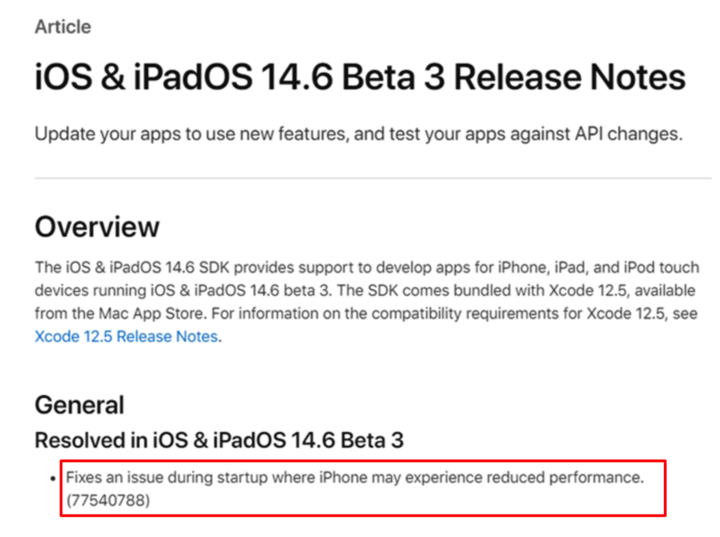
Task: Open the Xcode 12.5 Release Notes link
Action: point(126,336)
